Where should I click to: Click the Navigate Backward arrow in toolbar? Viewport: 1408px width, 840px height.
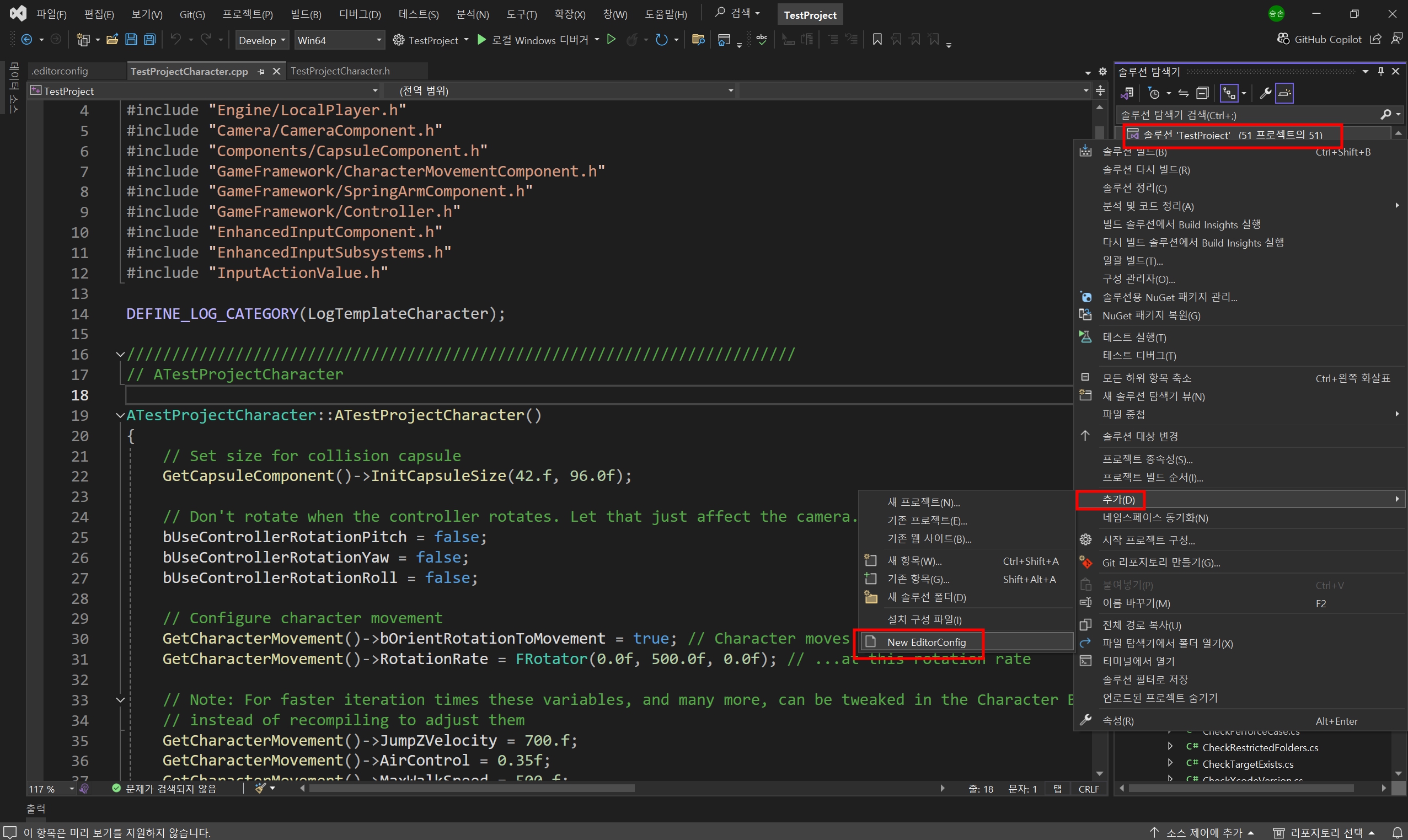click(x=26, y=40)
